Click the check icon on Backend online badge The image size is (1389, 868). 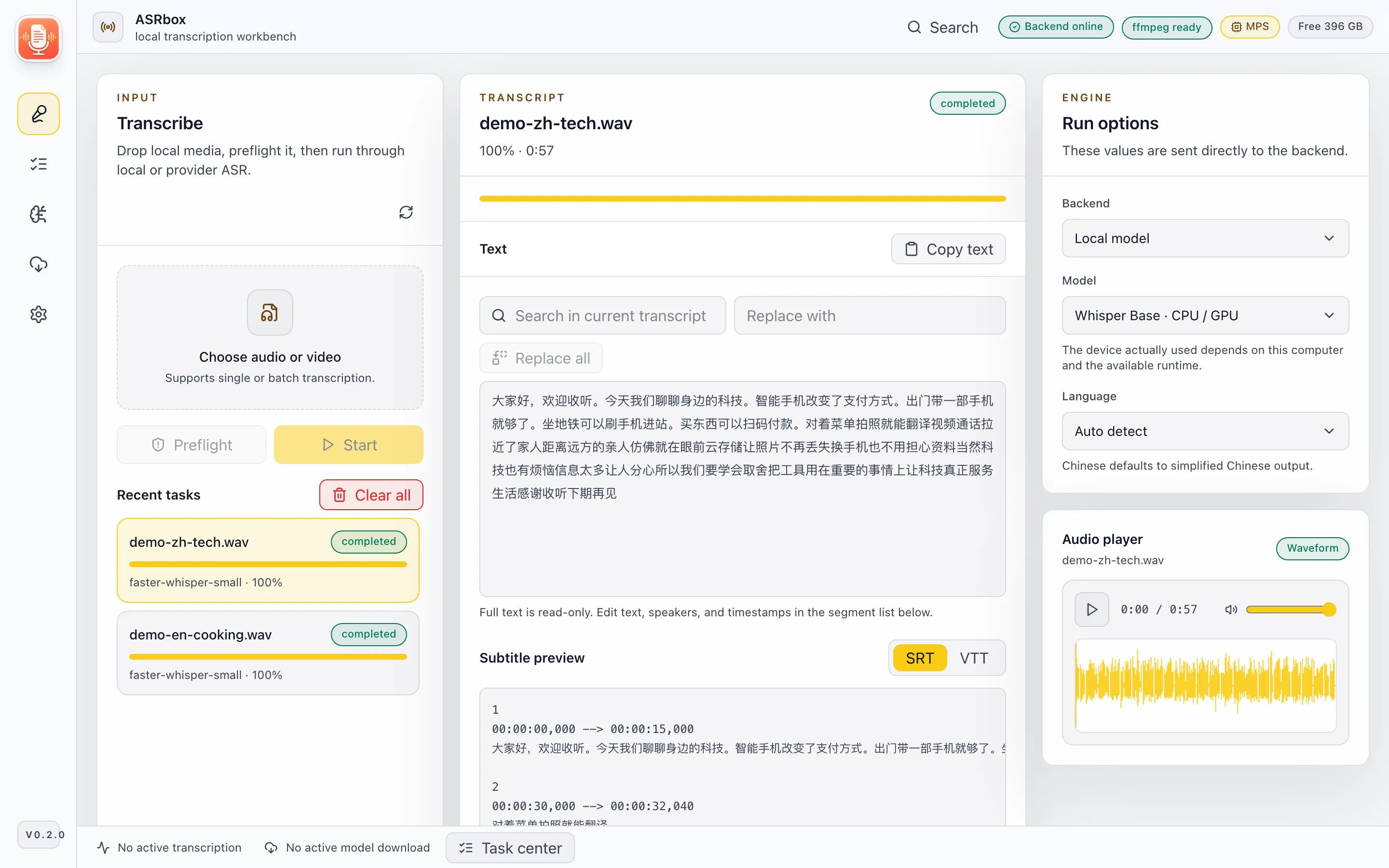click(x=1015, y=27)
